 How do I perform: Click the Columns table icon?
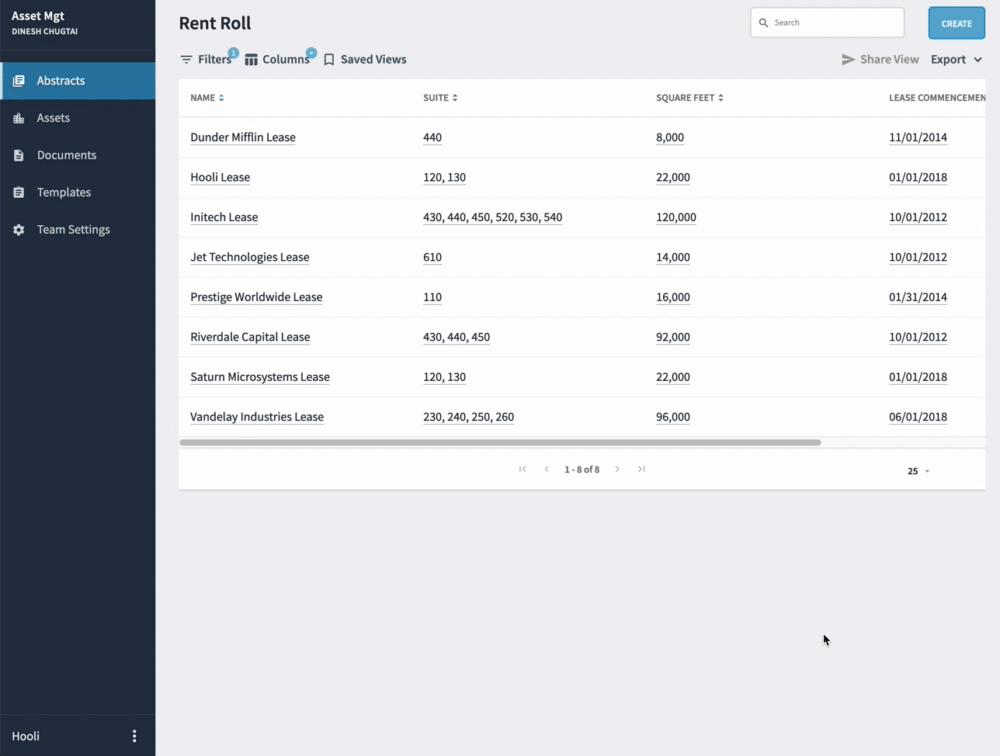coord(251,59)
